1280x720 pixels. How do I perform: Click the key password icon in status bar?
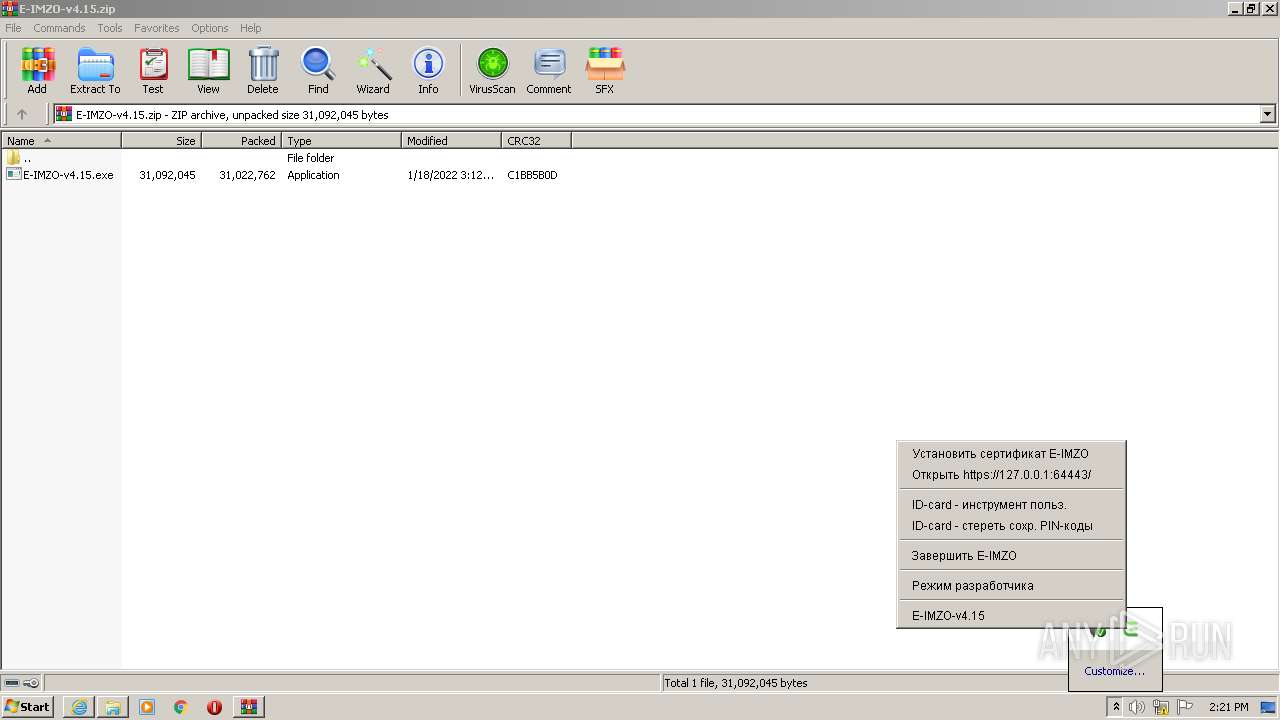pyautogui.click(x=31, y=683)
